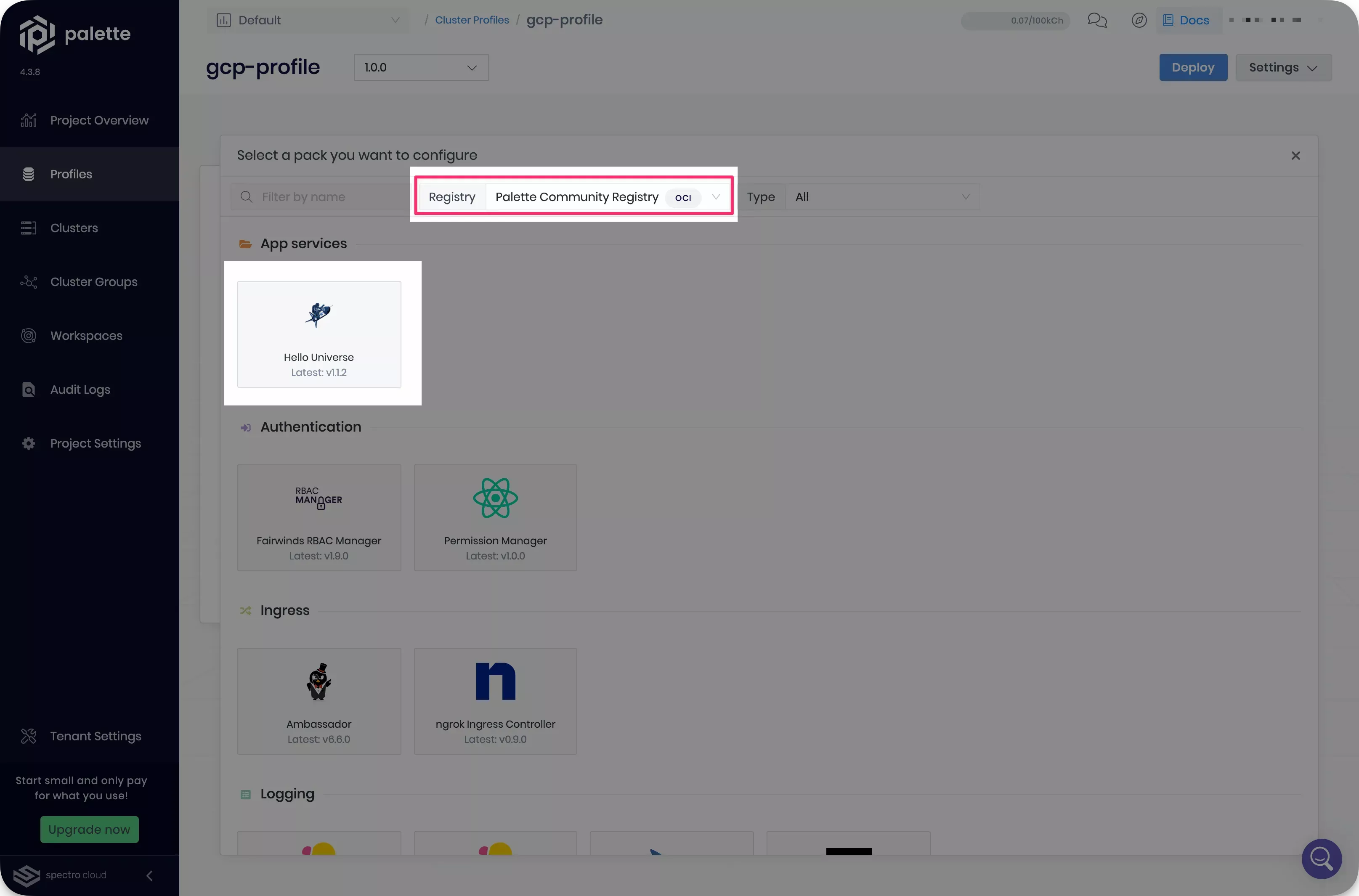Open Project Overview in the sidebar
Image resolution: width=1359 pixels, height=896 pixels.
click(x=90, y=121)
